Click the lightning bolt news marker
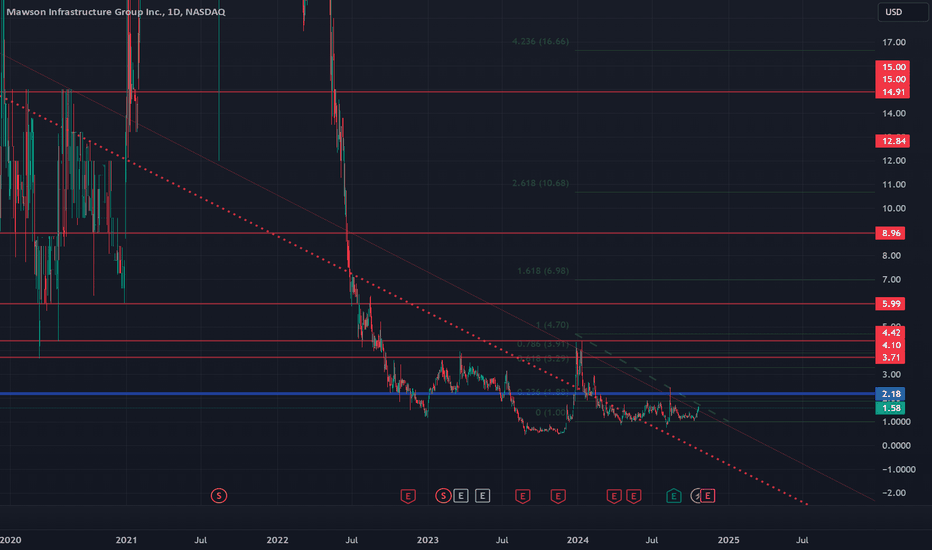932x550 pixels. pyautogui.click(x=695, y=495)
